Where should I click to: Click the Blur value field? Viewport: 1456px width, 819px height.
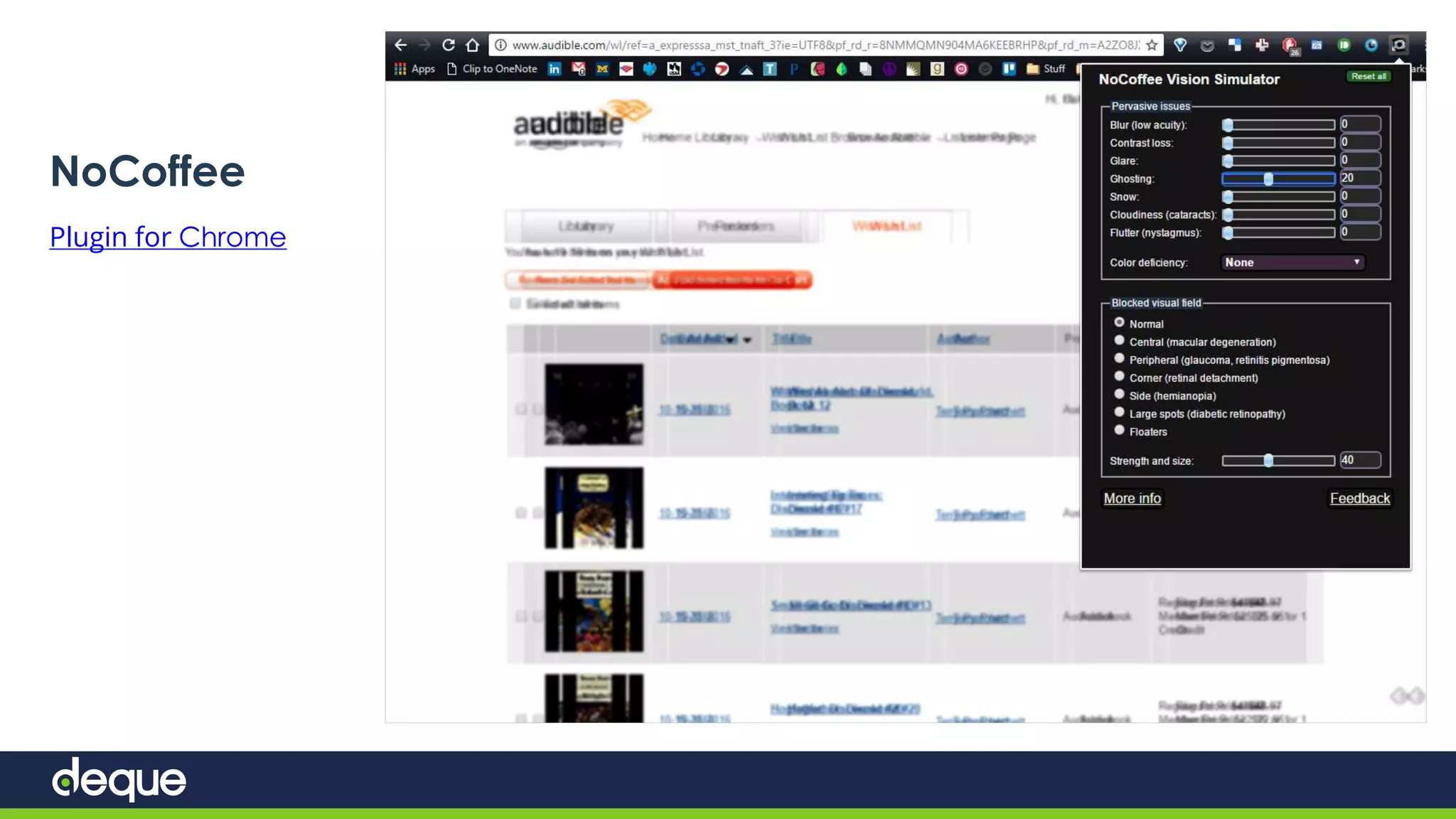(1360, 124)
